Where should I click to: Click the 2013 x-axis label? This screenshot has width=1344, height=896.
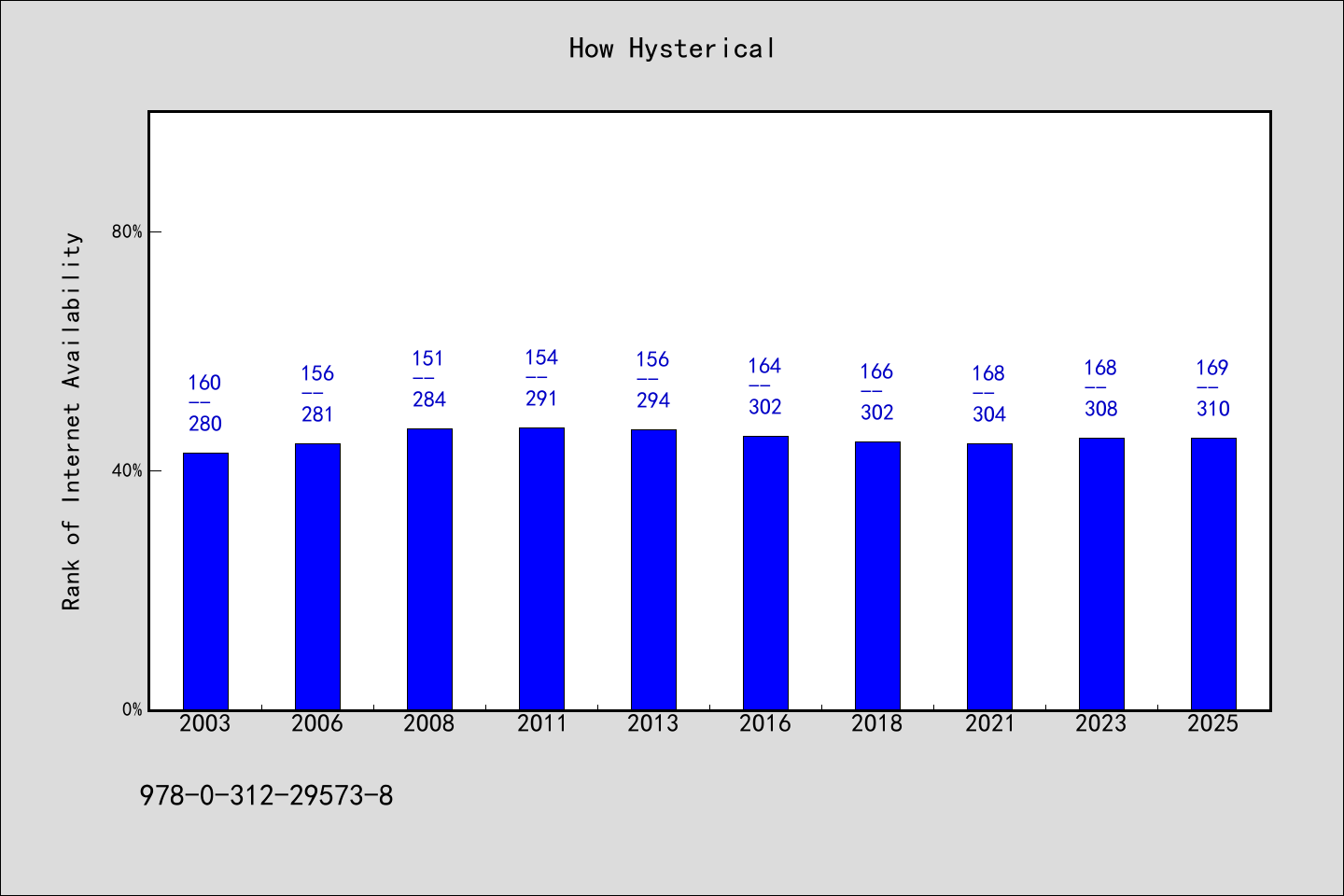(x=653, y=723)
